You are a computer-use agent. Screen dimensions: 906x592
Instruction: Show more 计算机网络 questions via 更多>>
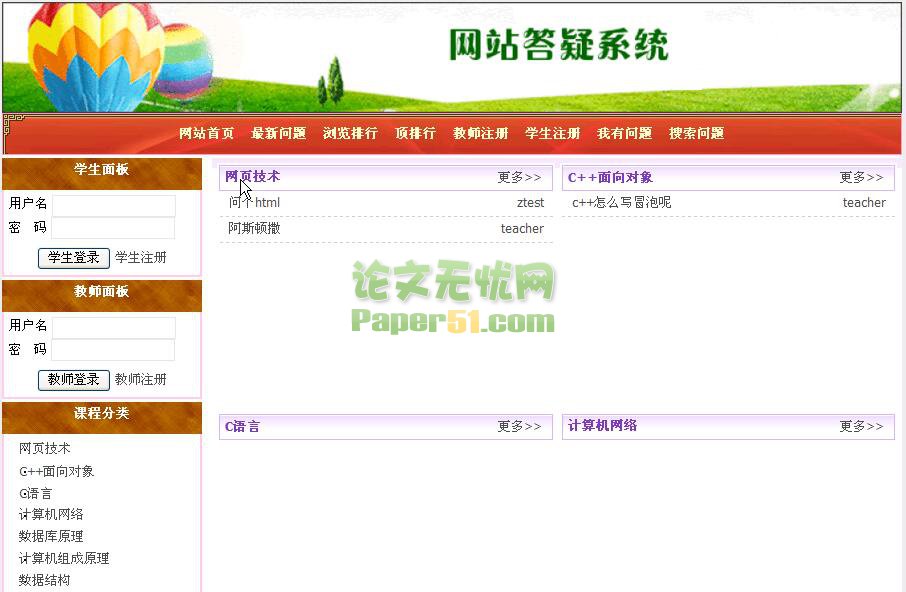862,426
